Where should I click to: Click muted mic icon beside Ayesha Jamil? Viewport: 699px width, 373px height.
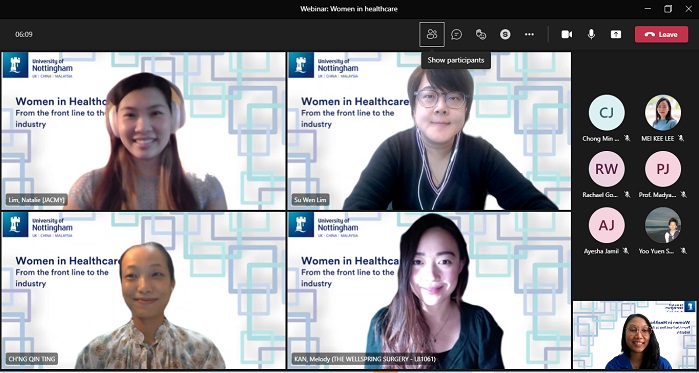[x=626, y=251]
